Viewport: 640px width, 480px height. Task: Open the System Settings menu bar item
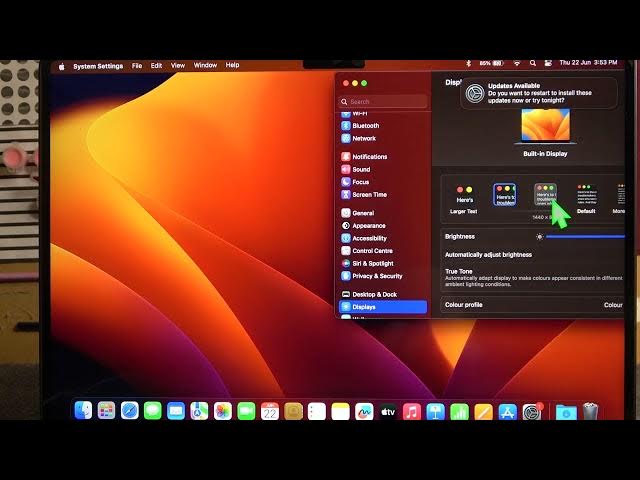point(98,66)
